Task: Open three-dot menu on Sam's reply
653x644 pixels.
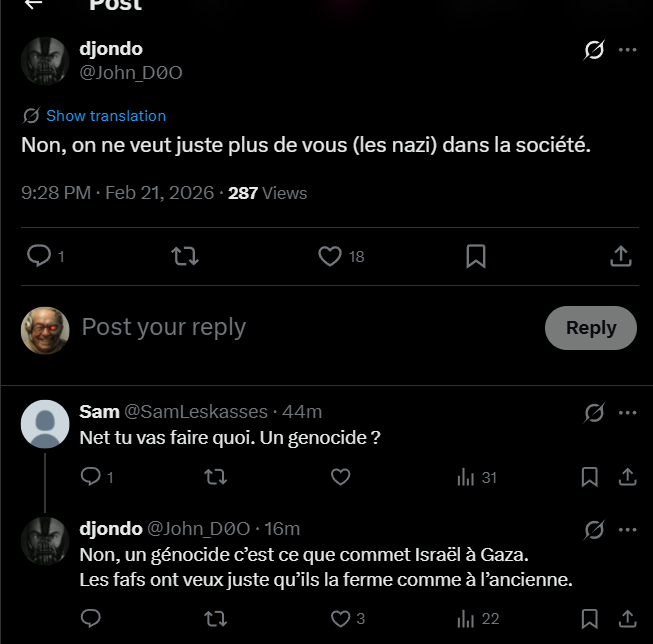Action: pyautogui.click(x=627, y=413)
